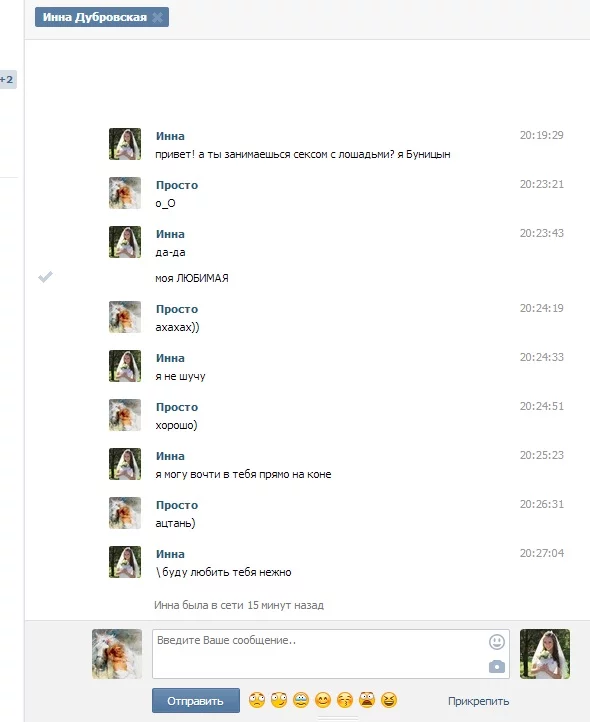Open horse avatar thumbnail beside message box
590x722 pixels.
point(117,654)
